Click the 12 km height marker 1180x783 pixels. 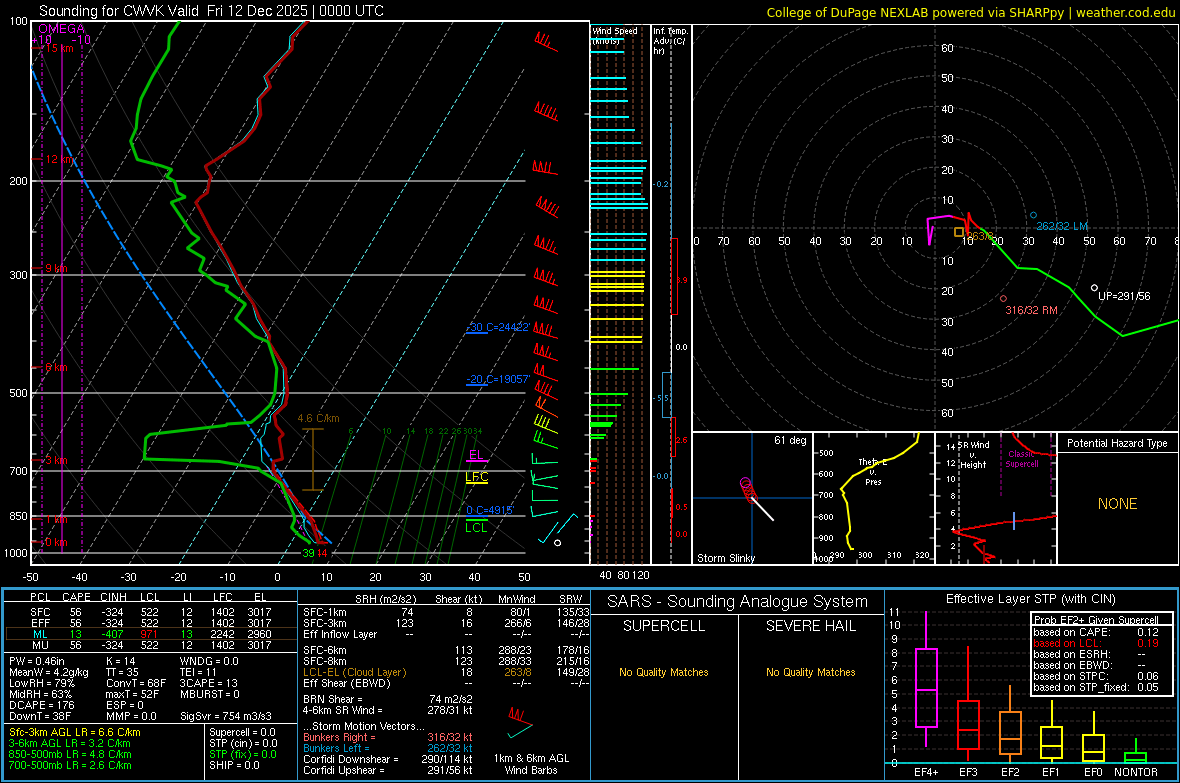58,160
